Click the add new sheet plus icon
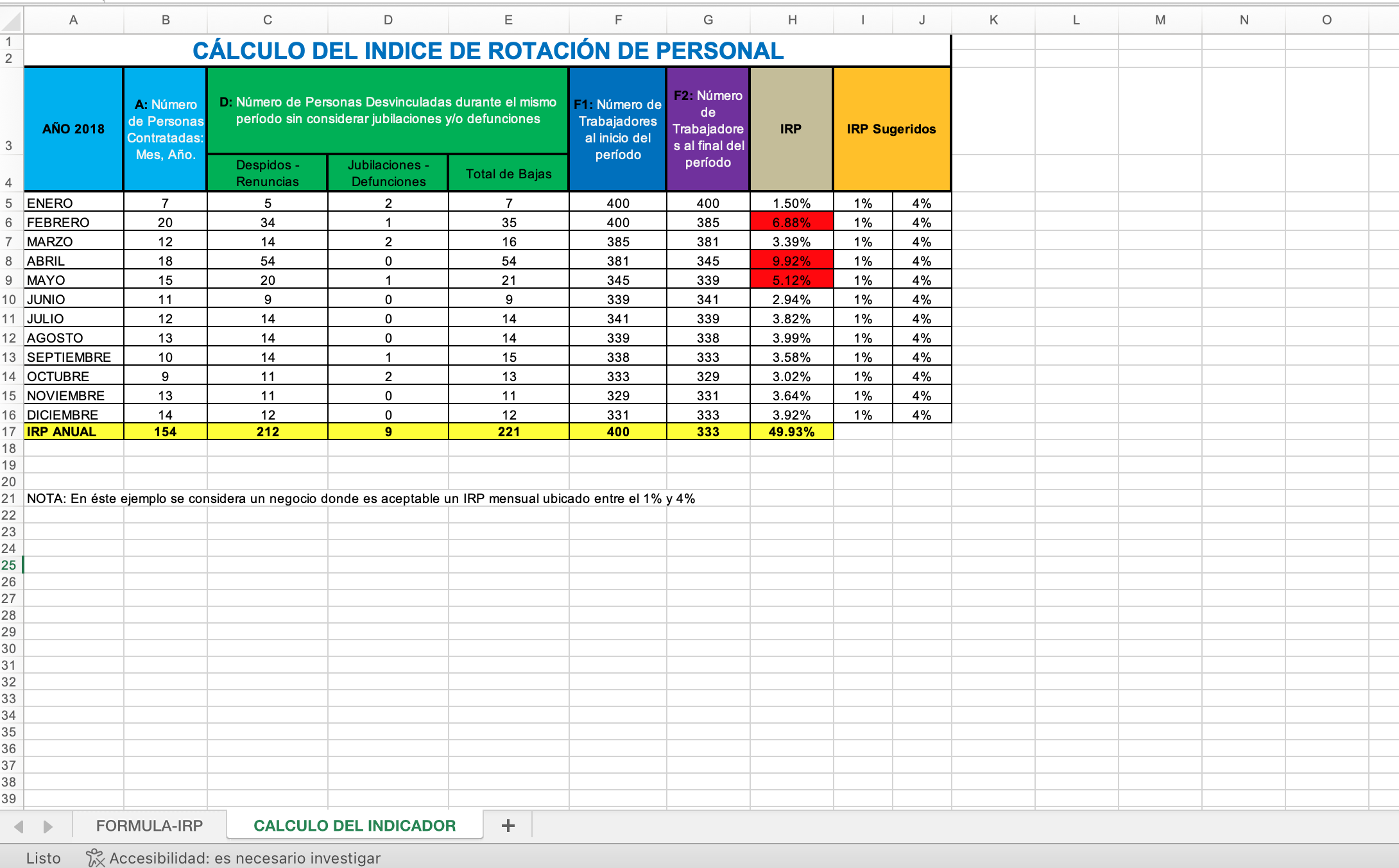 click(x=508, y=826)
